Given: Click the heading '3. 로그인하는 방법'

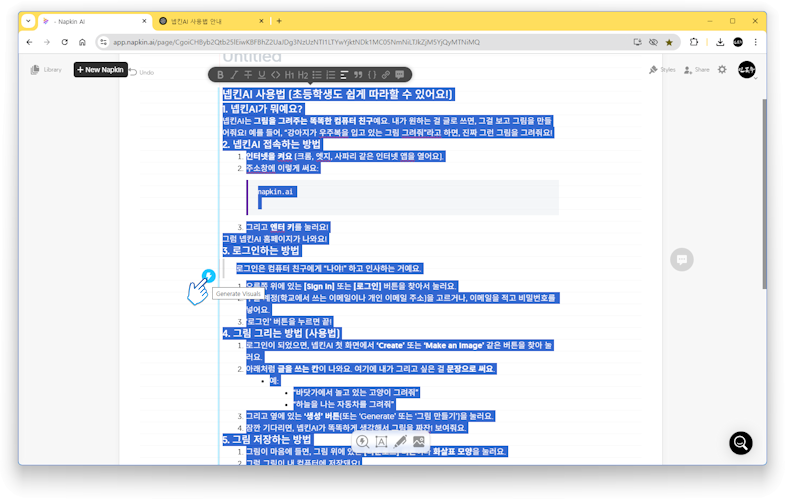Looking at the screenshot, I should coord(261,250).
